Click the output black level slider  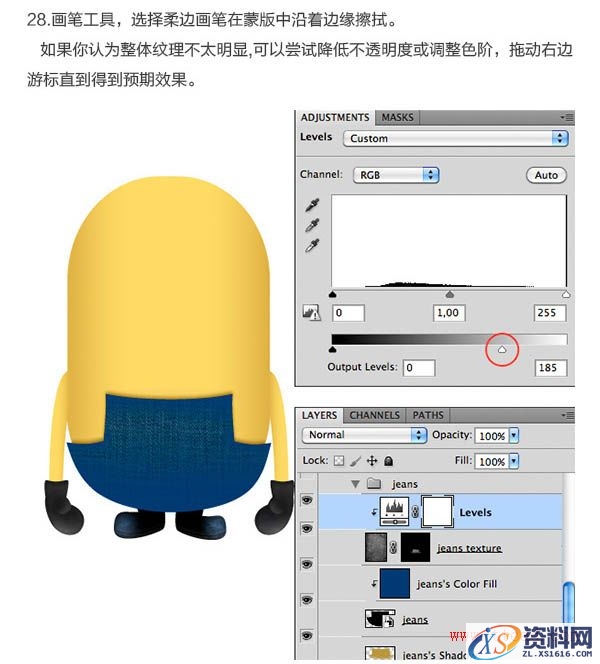coord(333,349)
